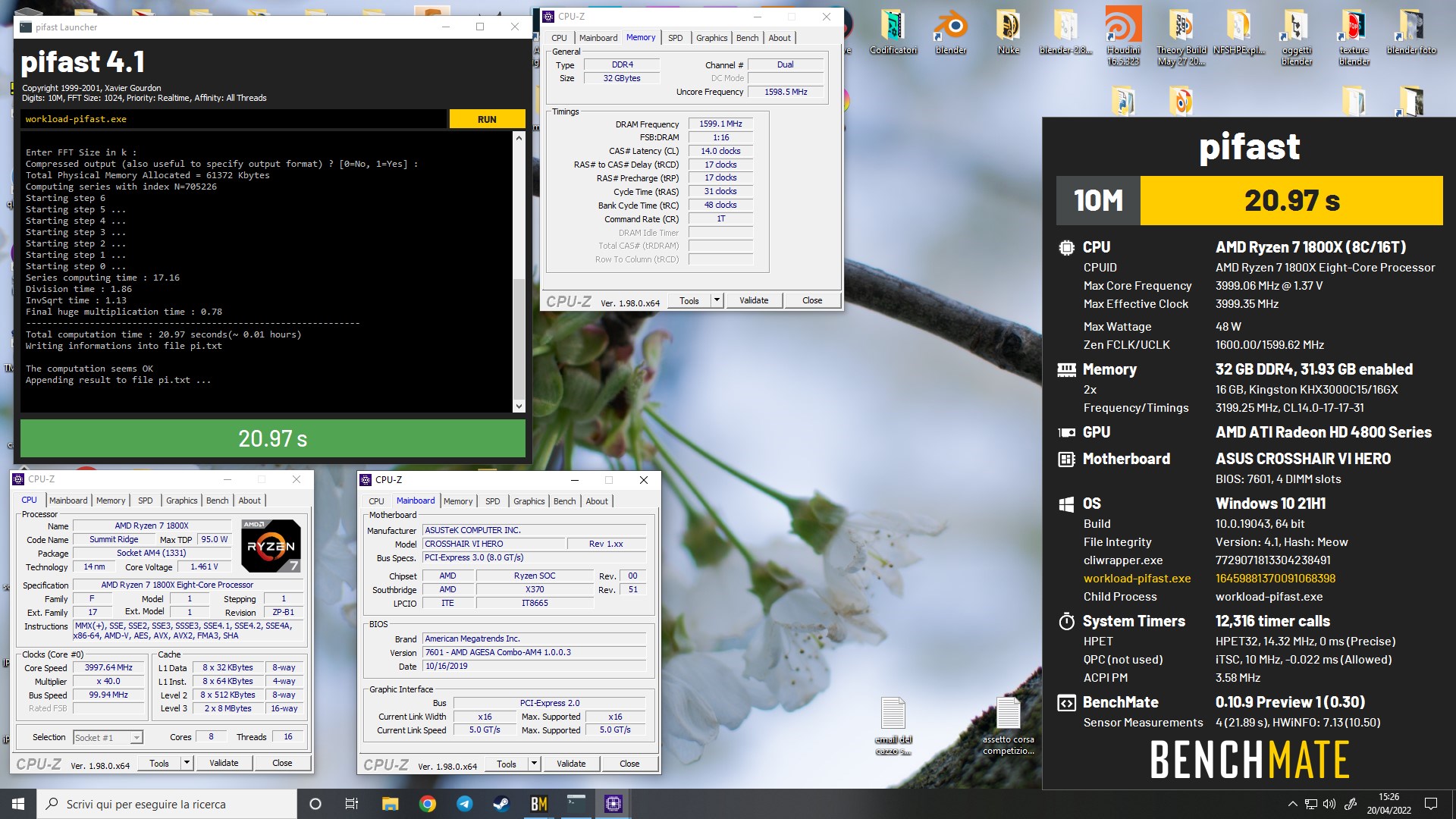
Task: Click the BENCHMATE logo at panel bottom
Action: 1249,760
